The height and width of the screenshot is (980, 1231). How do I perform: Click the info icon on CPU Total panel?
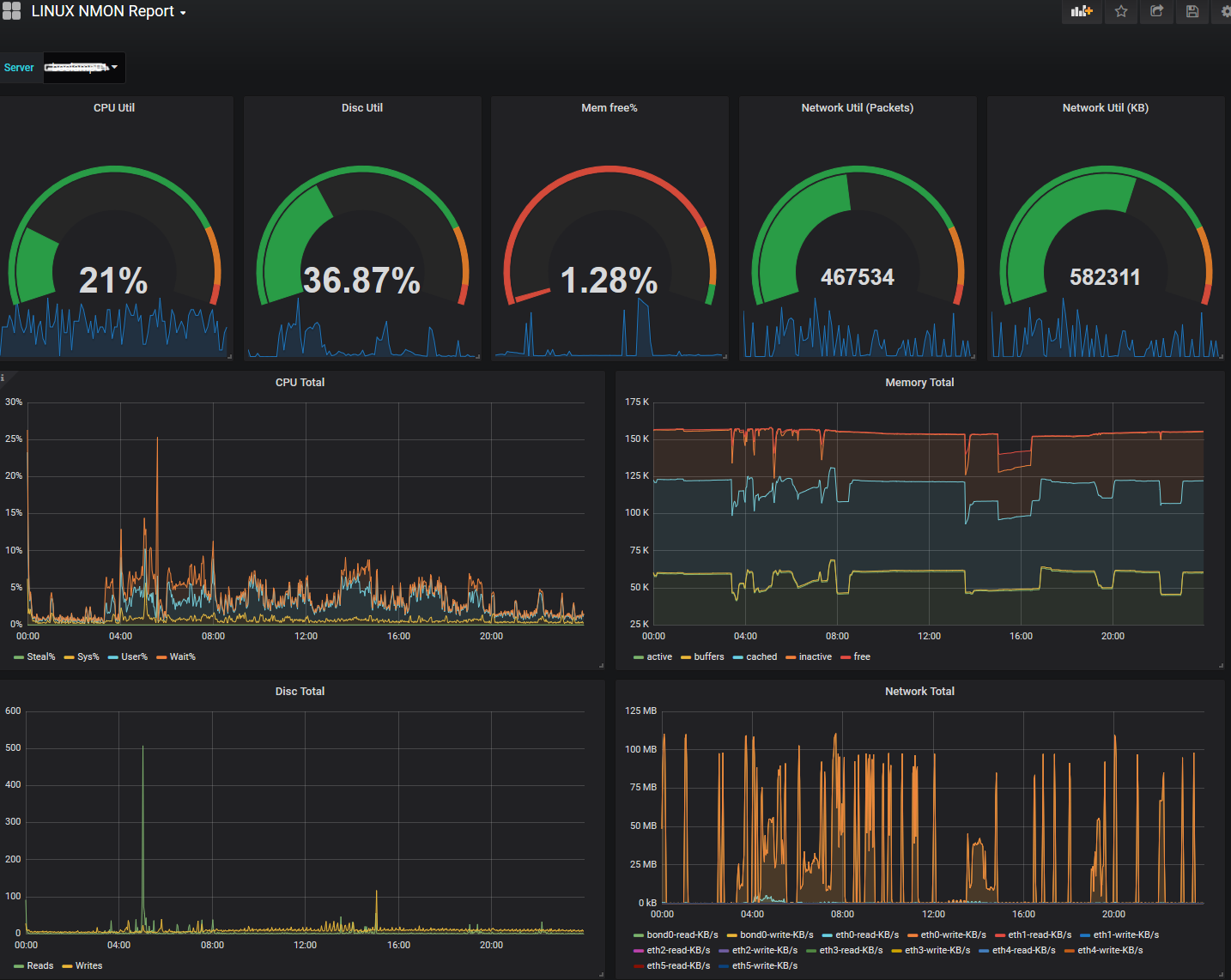pos(3,377)
